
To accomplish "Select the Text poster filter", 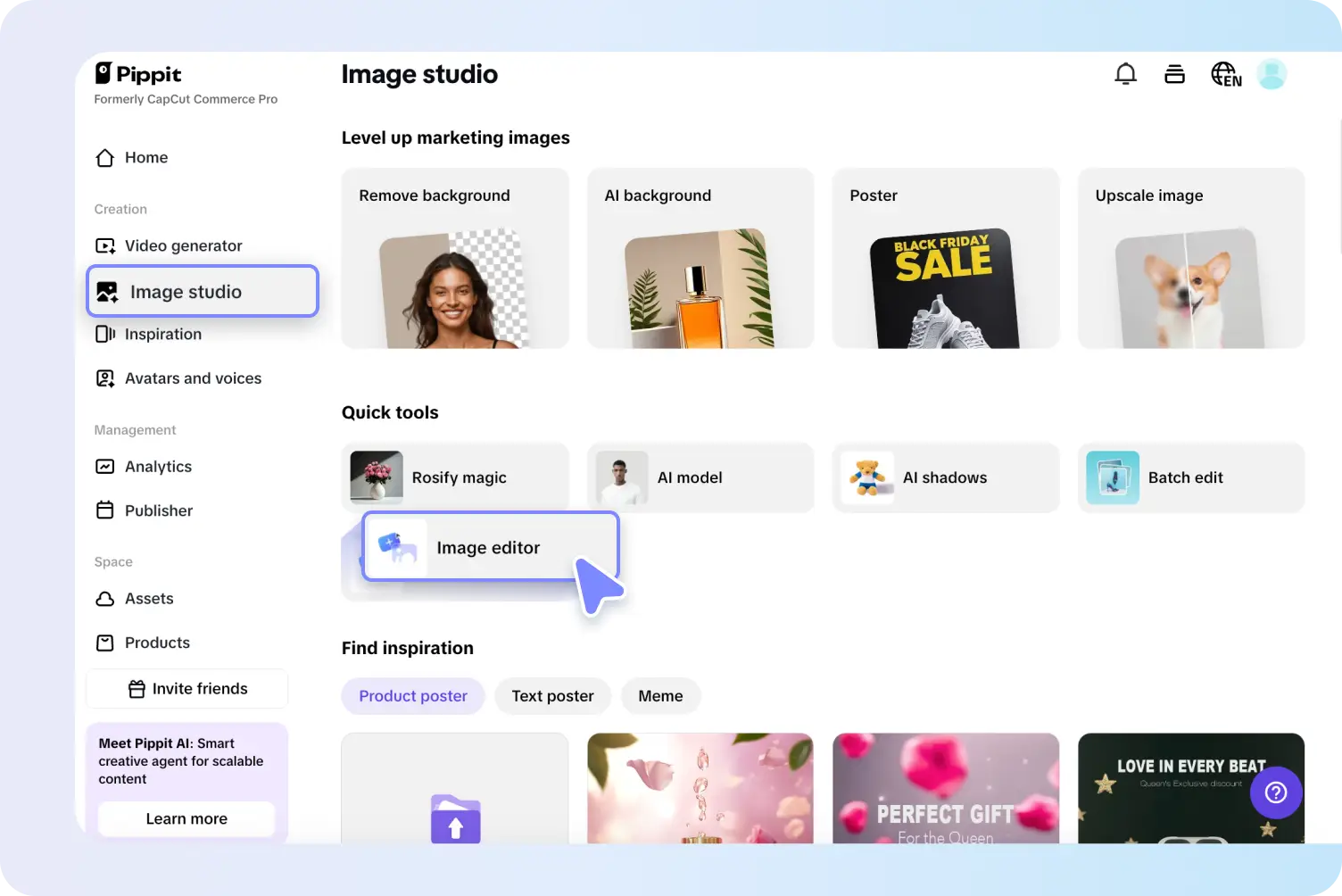I will click(x=552, y=695).
